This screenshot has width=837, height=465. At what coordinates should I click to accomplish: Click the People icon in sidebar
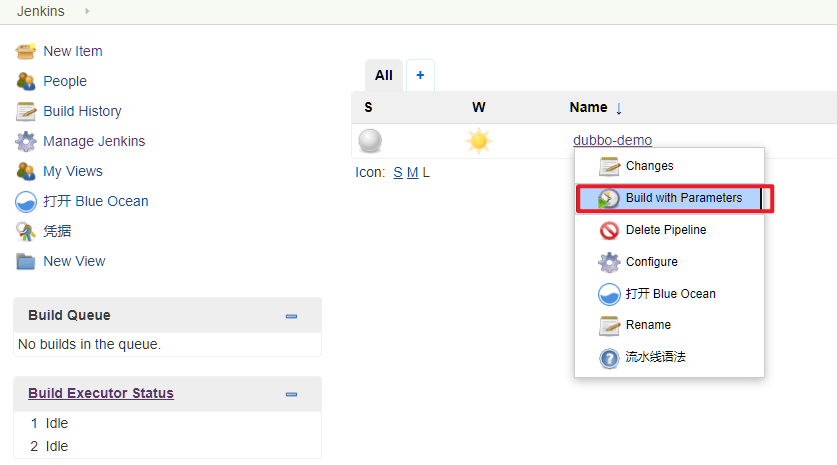[26, 81]
